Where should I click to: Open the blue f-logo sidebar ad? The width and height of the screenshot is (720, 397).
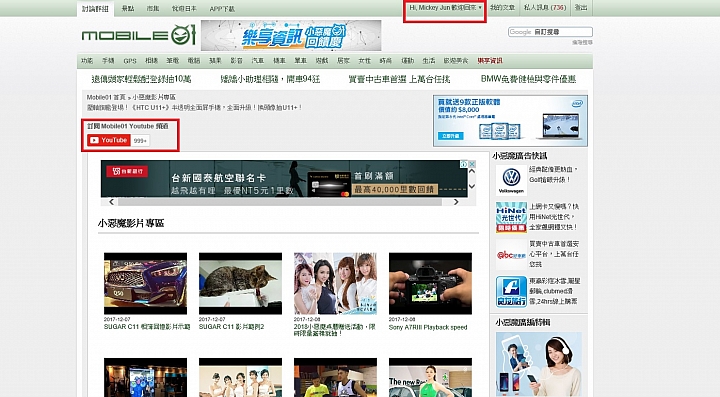click(x=511, y=291)
